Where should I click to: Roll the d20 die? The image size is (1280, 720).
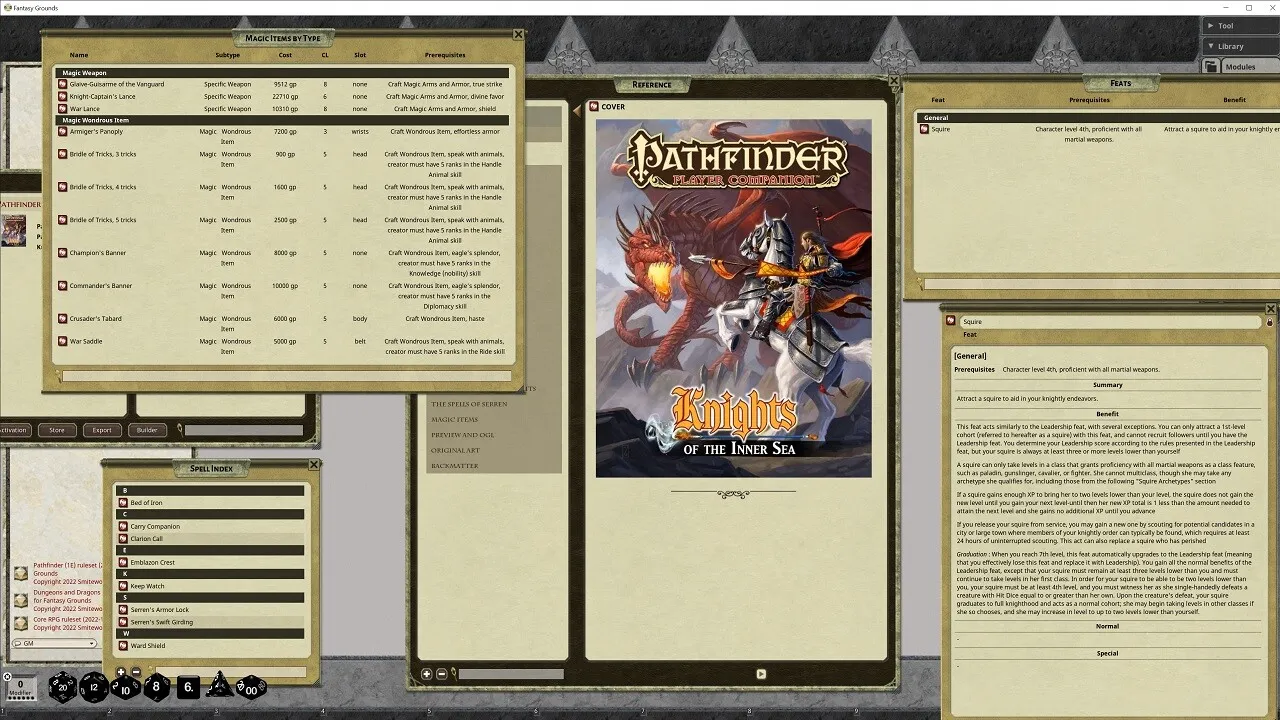tap(63, 687)
